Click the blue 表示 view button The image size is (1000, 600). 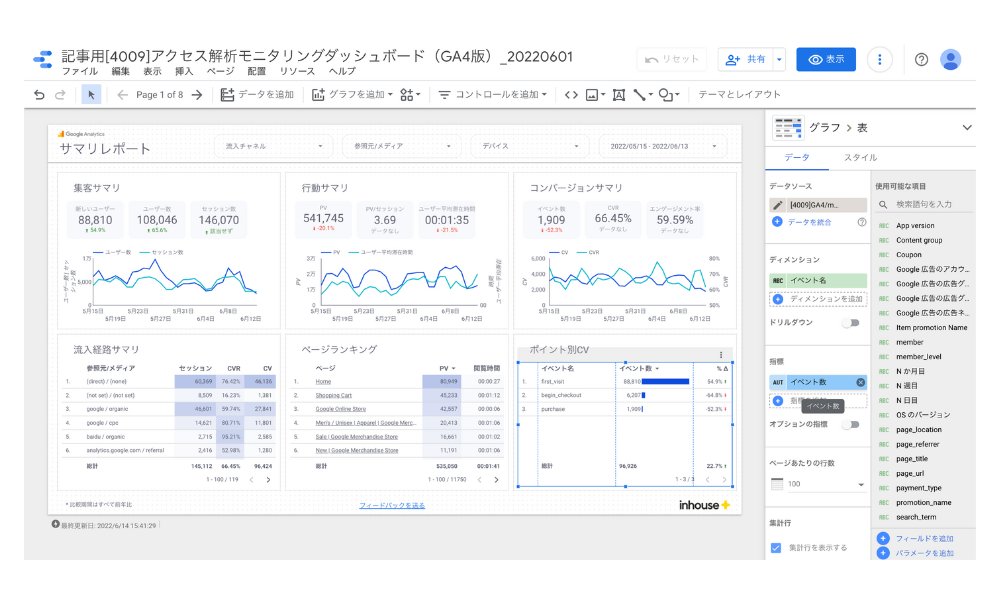pos(826,59)
